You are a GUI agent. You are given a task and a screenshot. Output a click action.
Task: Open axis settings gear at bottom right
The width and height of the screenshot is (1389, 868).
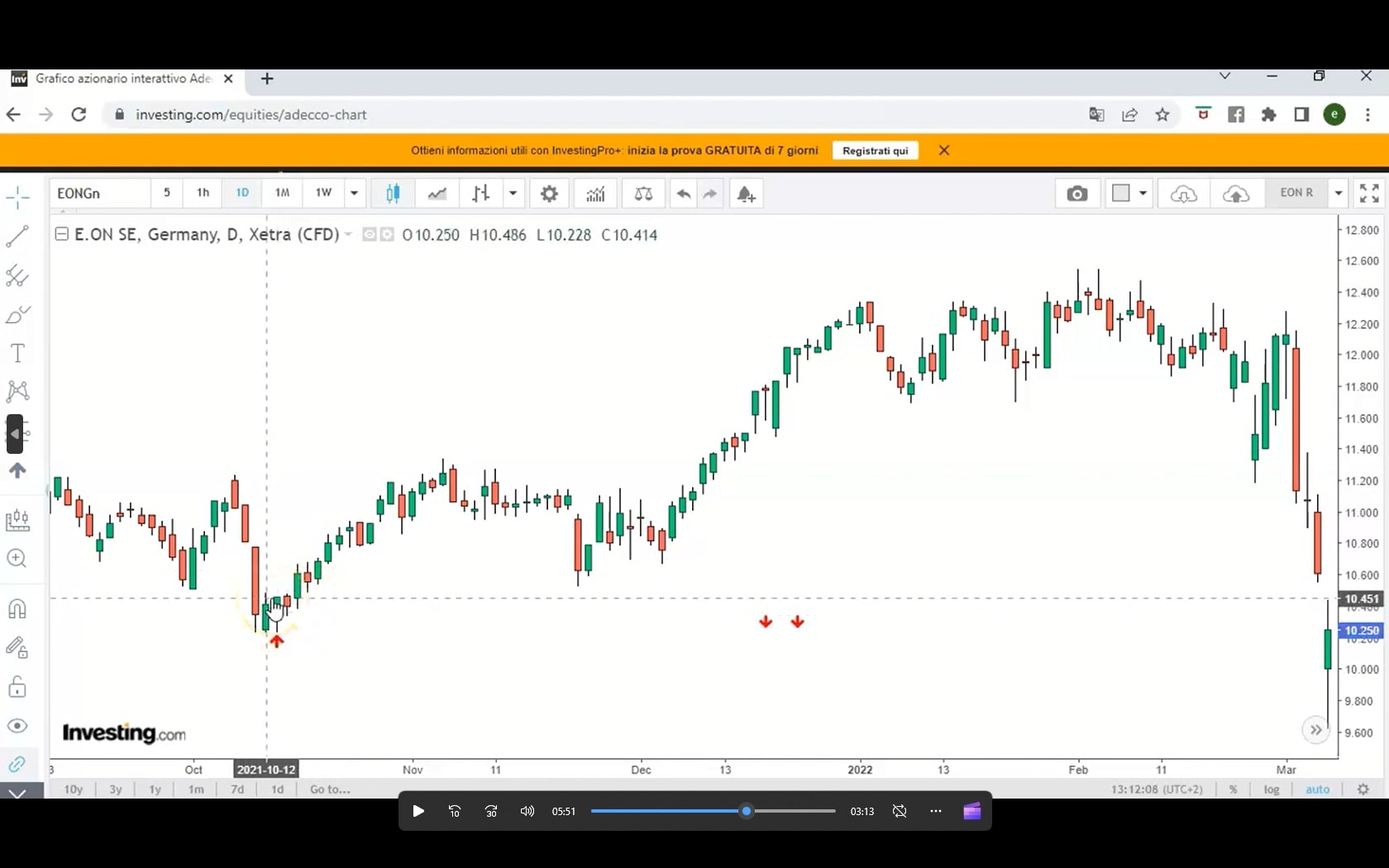pyautogui.click(x=1363, y=789)
